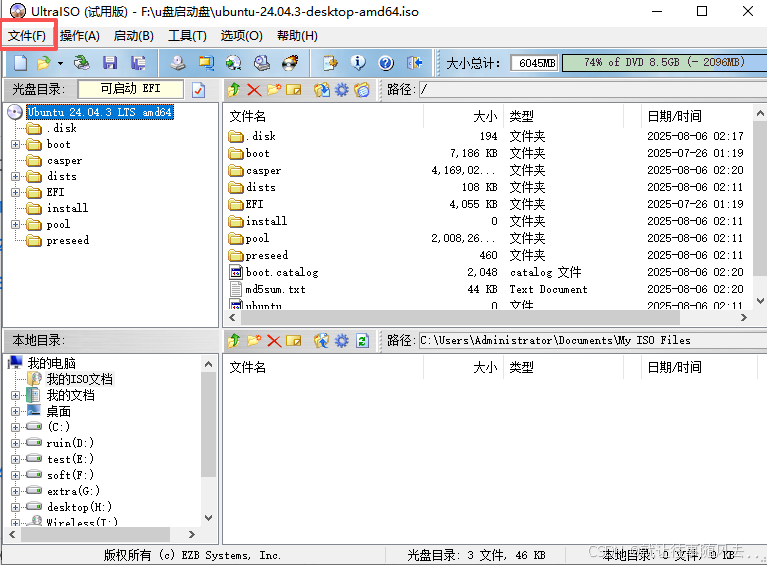This screenshot has width=767, height=565.
Task: Expand the (C:) drive node
Action: [16, 427]
